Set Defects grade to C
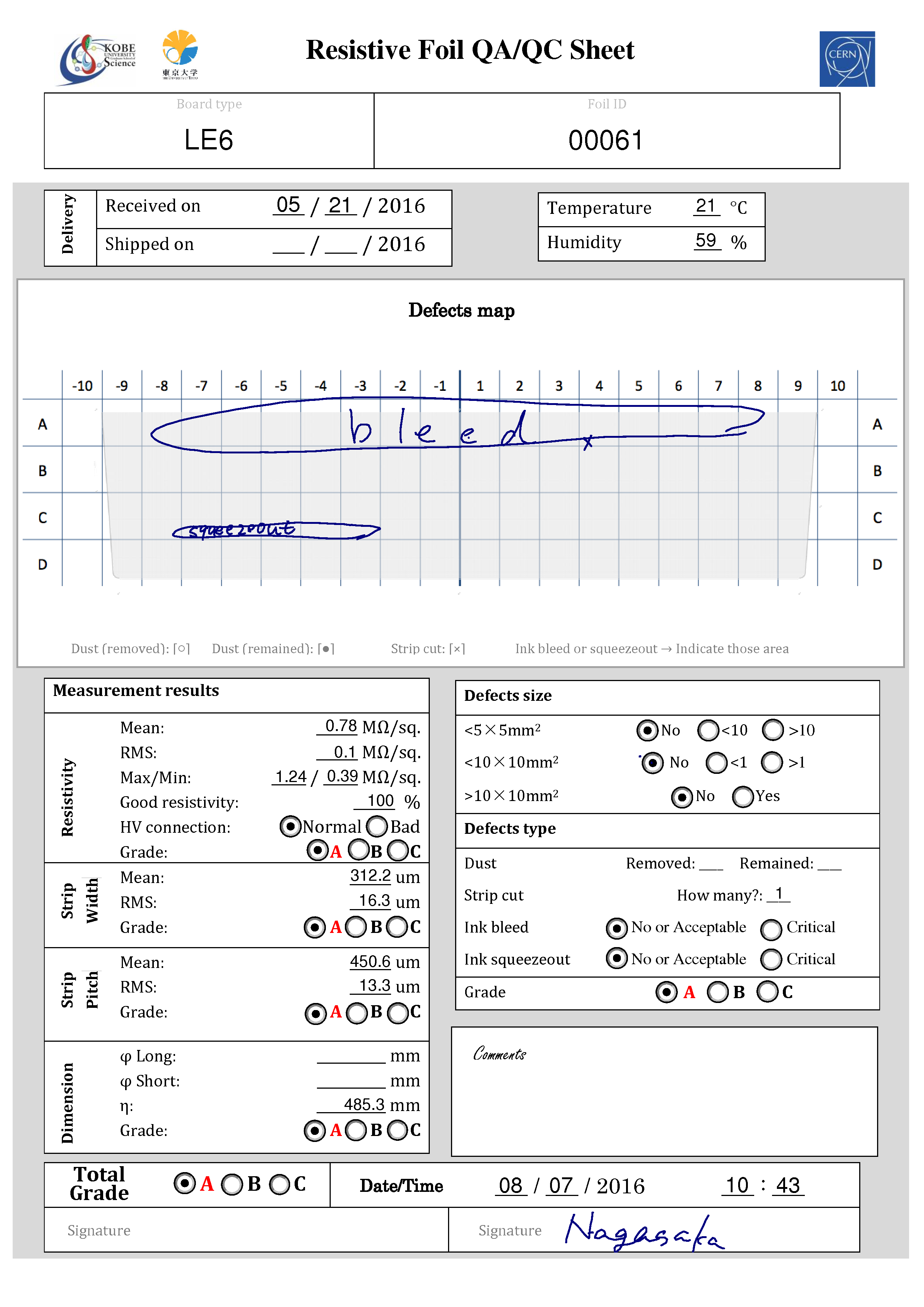The image size is (924, 1307). click(x=768, y=991)
